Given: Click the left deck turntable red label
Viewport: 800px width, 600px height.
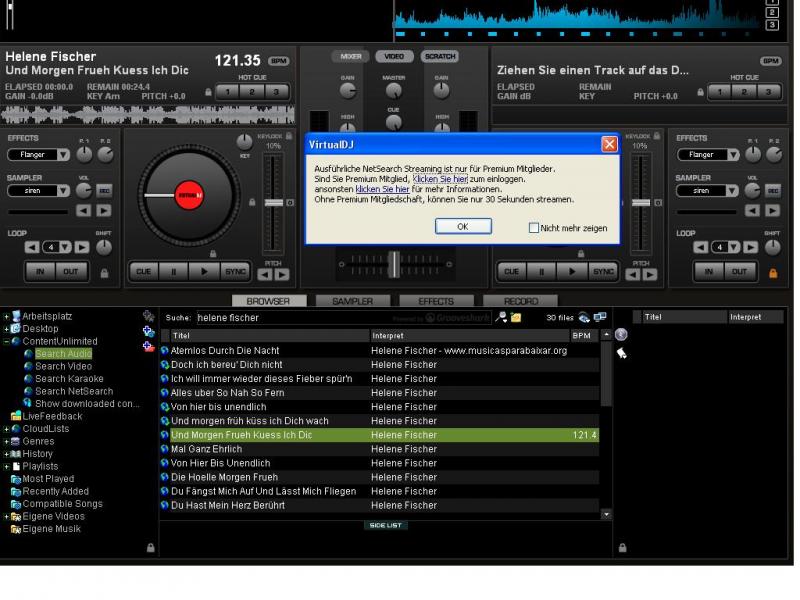Looking at the screenshot, I should click(x=189, y=196).
